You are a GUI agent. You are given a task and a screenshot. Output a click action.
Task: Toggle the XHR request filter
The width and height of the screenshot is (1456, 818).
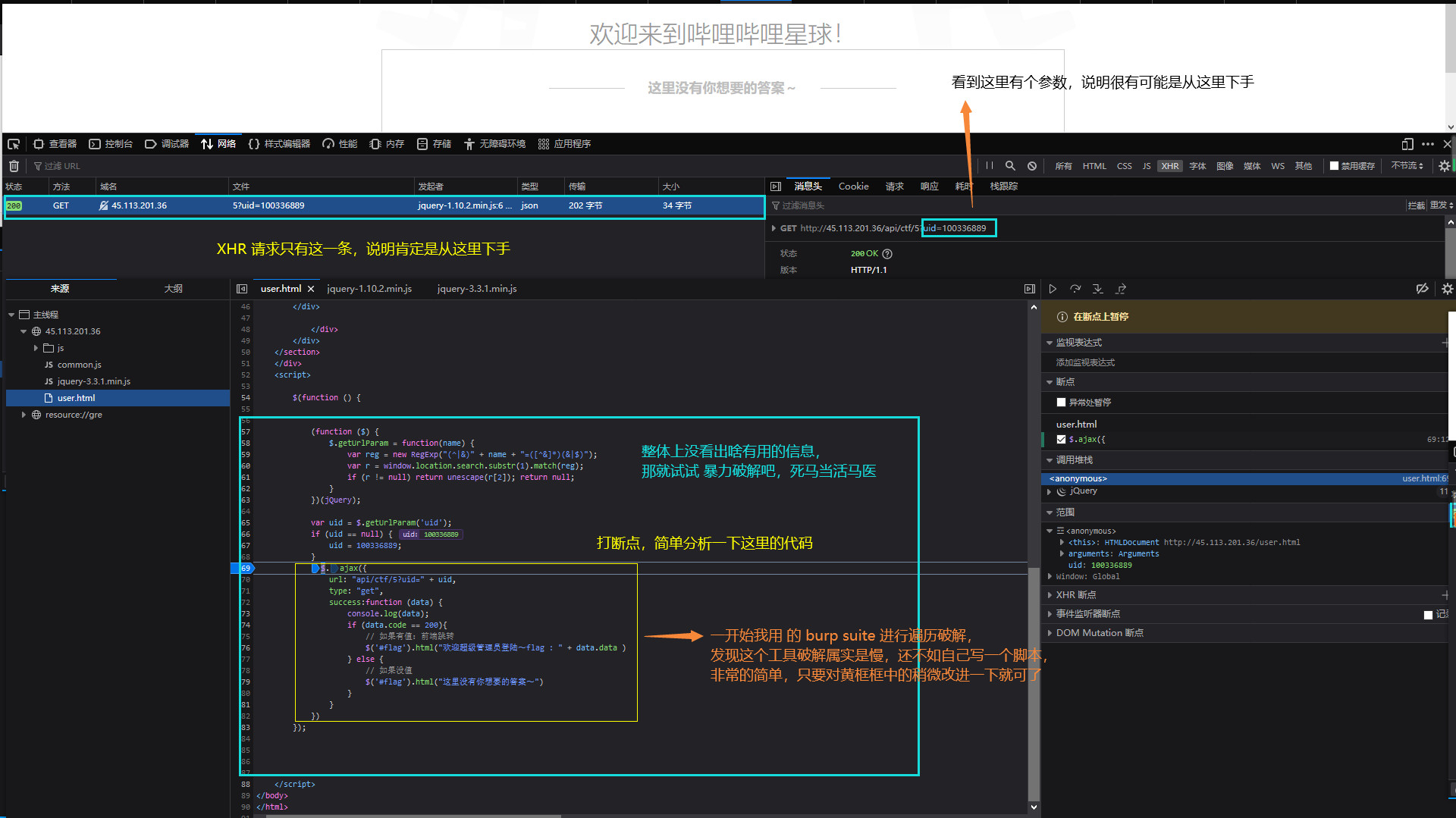tap(1170, 166)
